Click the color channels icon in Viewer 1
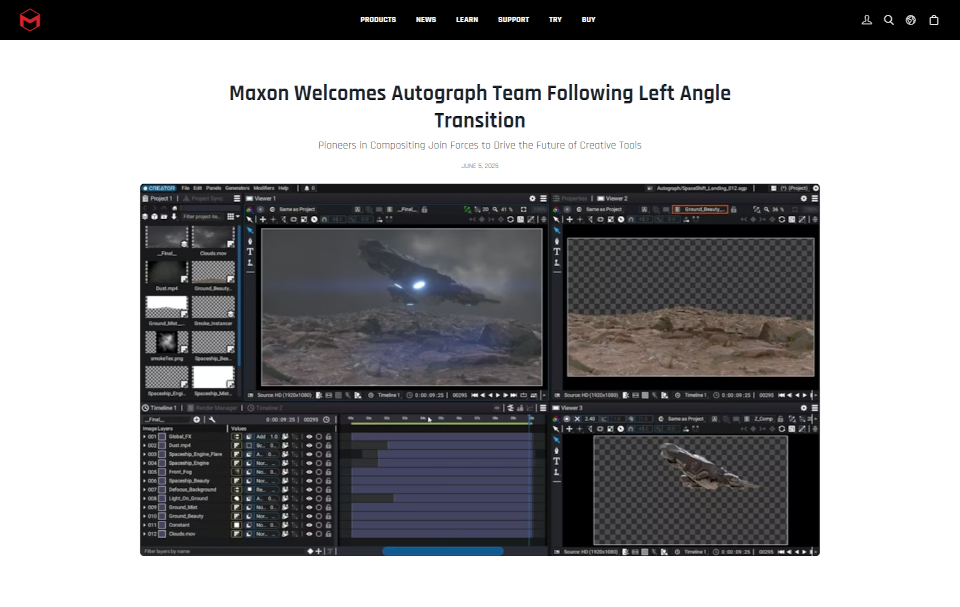This screenshot has height=607, width=960. coord(250,209)
